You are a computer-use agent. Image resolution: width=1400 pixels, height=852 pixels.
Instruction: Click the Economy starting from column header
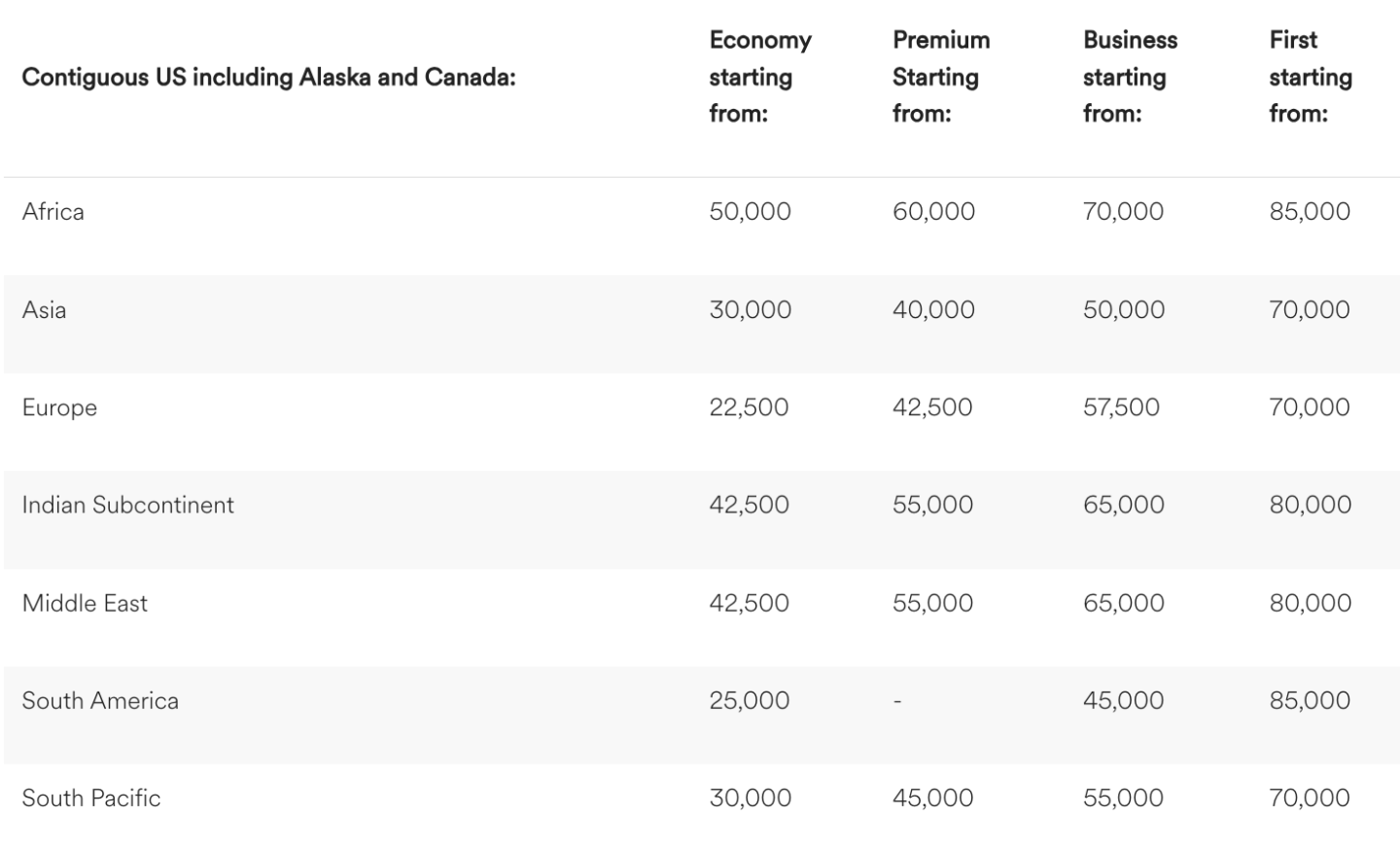pos(759,77)
